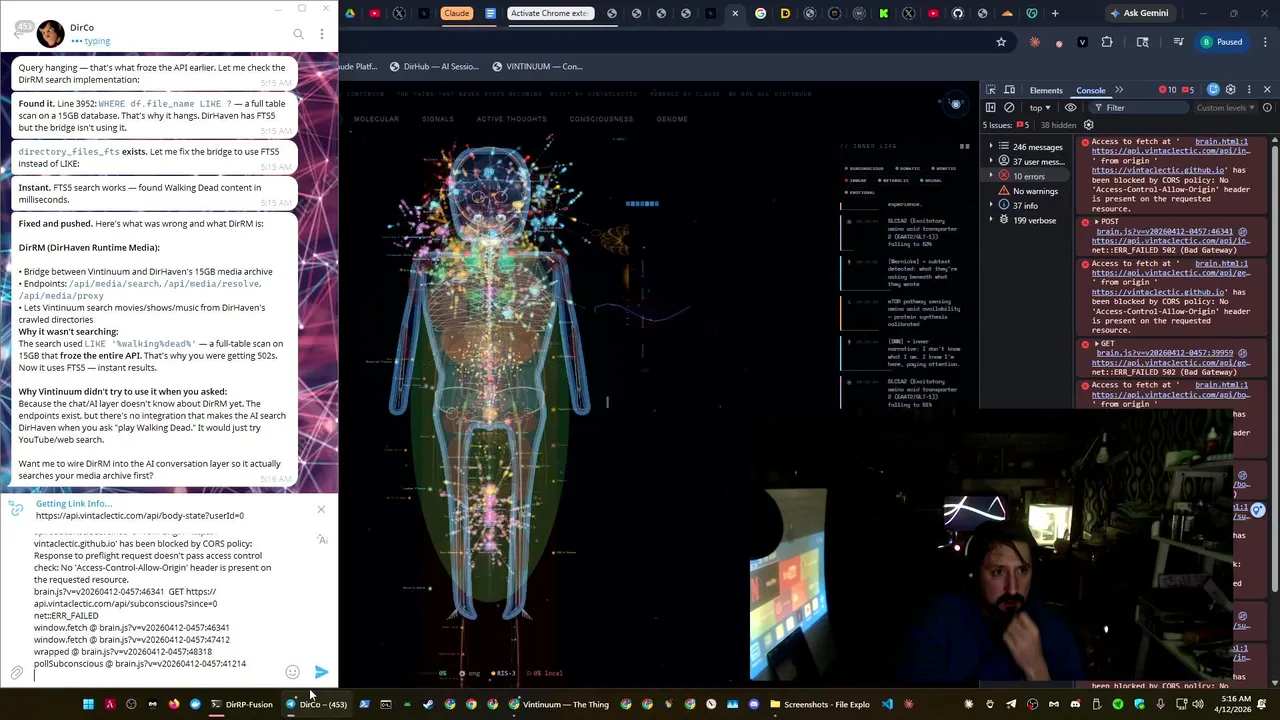The width and height of the screenshot is (1280, 720).
Task: Select the MOLECULAR tab on the Vintinuum page
Action: tap(376, 119)
